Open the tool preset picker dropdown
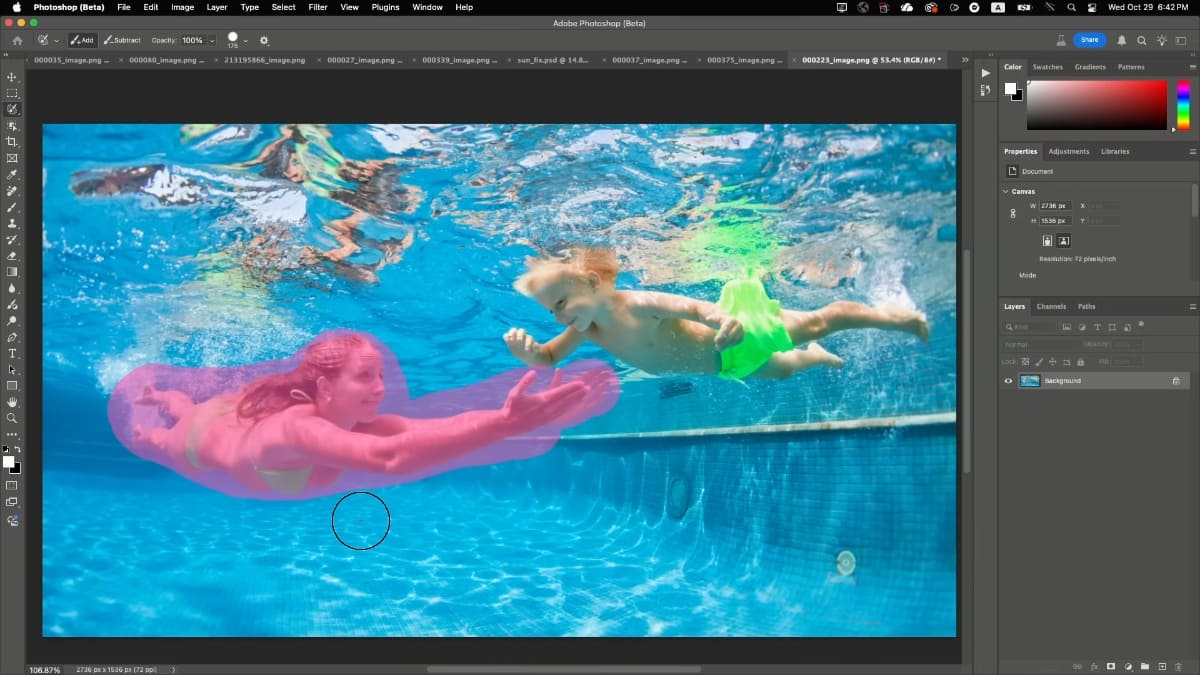The width and height of the screenshot is (1200, 675). [x=56, y=41]
